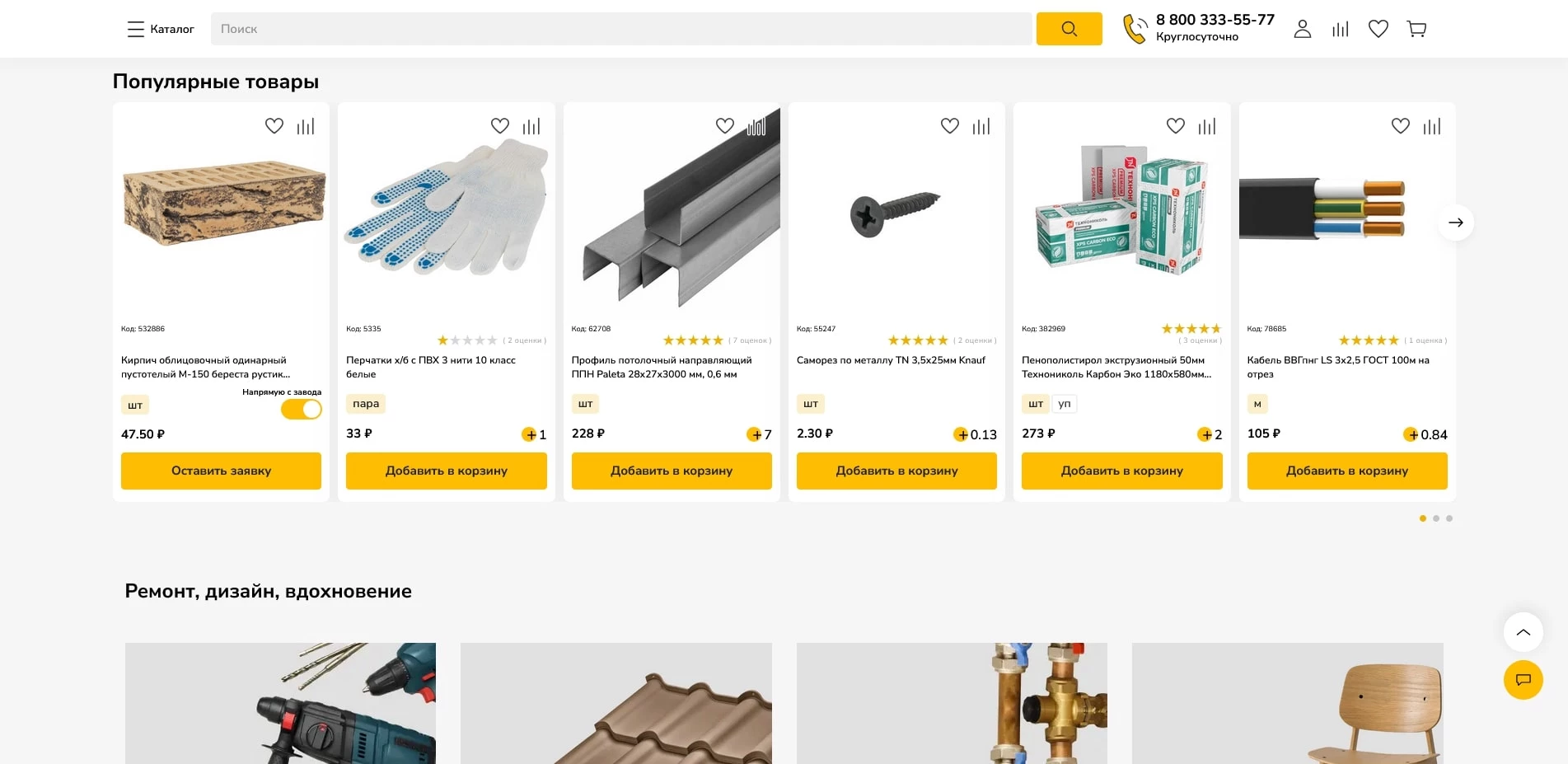The width and height of the screenshot is (1568, 764).
Task: Open the shopping cart icon in header
Action: pyautogui.click(x=1416, y=29)
